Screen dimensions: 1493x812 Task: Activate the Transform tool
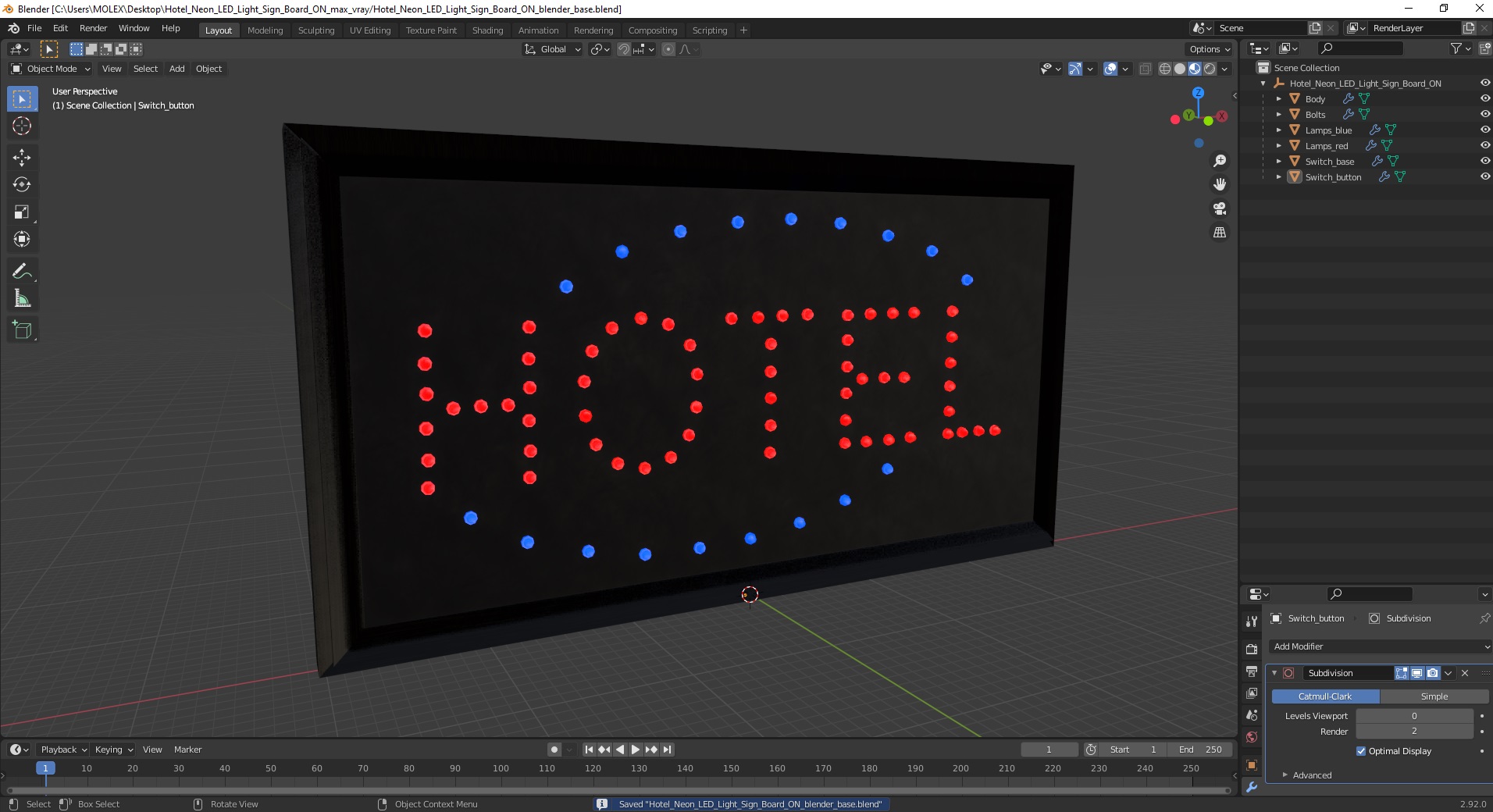[x=22, y=239]
